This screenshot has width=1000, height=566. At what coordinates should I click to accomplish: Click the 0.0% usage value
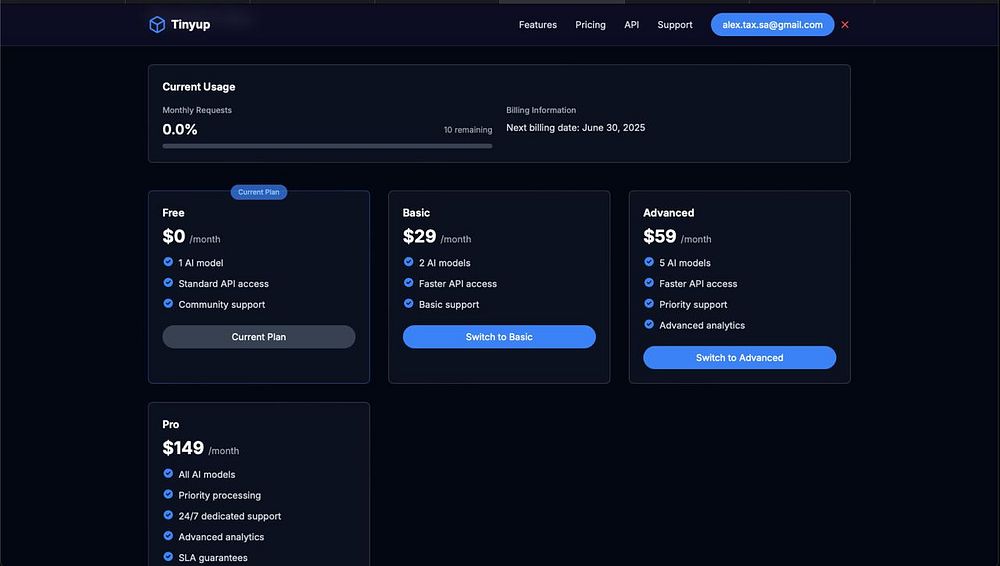(180, 130)
